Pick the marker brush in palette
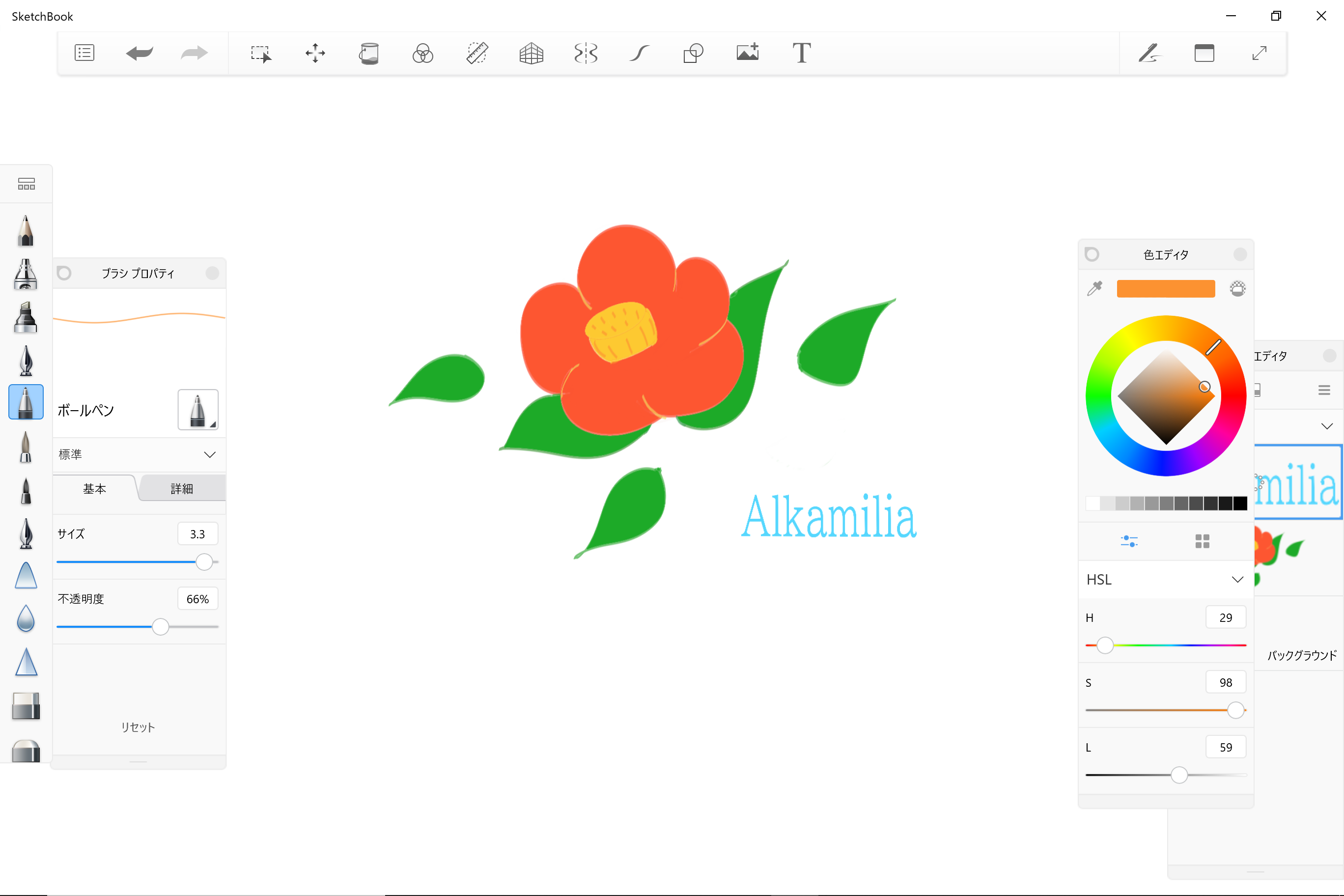Viewport: 1344px width, 896px height. pos(26,318)
